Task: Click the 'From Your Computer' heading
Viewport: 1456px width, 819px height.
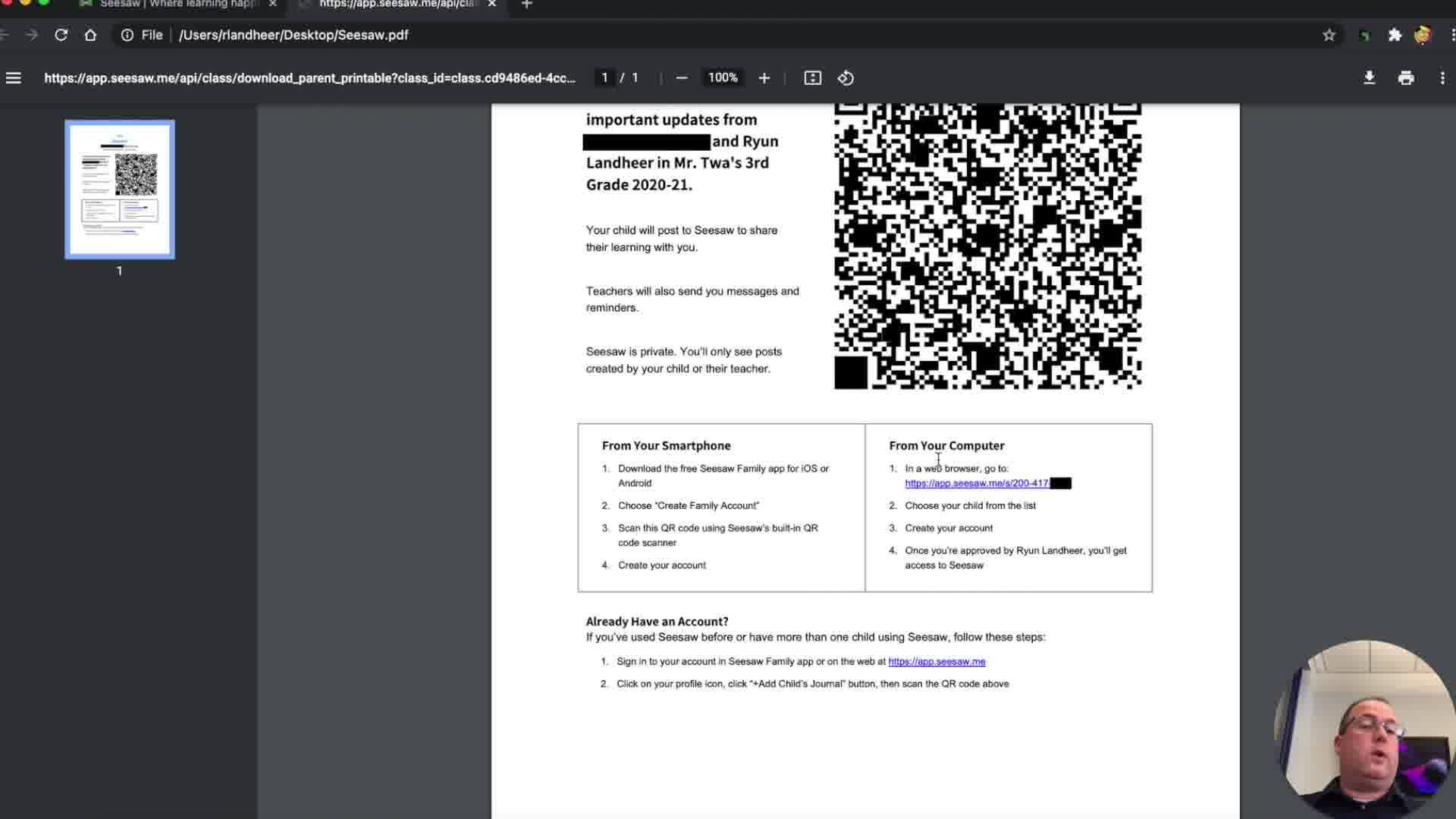Action: coord(946,446)
